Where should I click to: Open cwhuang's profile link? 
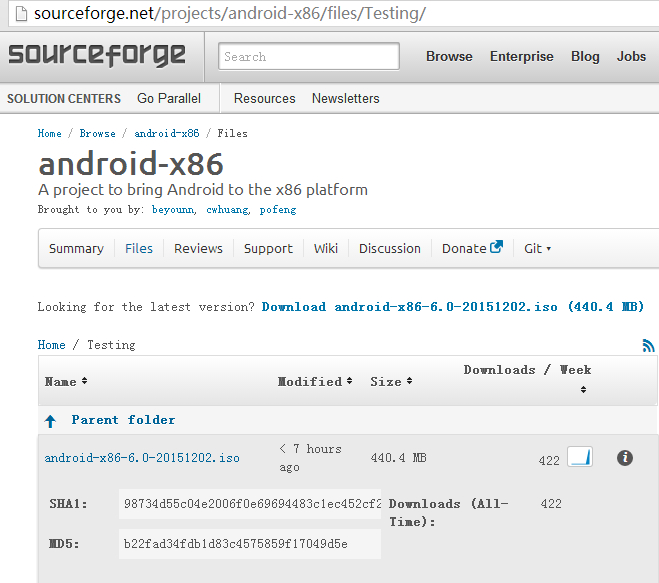(x=227, y=210)
